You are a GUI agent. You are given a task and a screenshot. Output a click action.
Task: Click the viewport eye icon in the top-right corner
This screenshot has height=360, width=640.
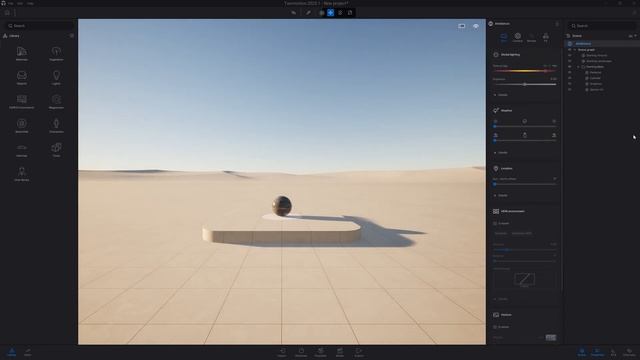tap(476, 26)
